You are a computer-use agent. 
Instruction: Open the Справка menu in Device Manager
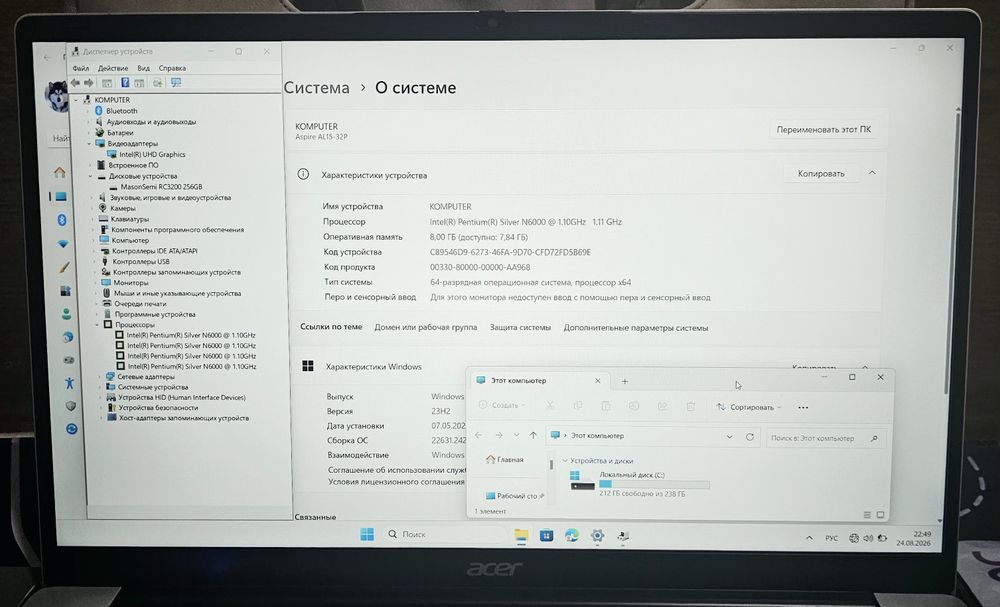tap(172, 68)
